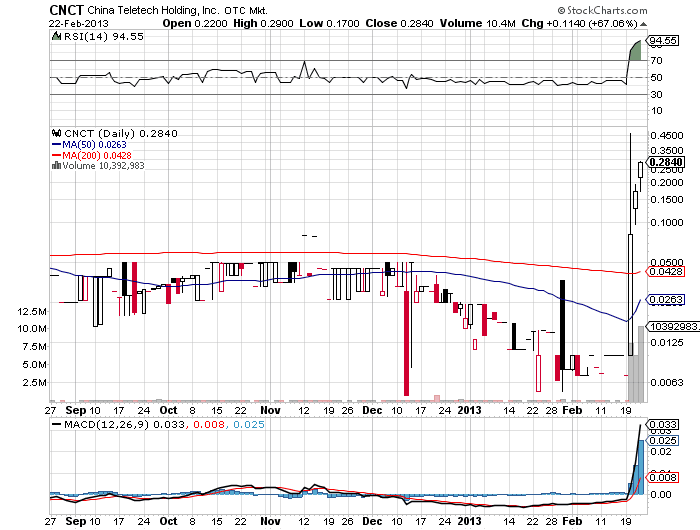
Task: Click the Close 0.2840 value
Action: 399,23
